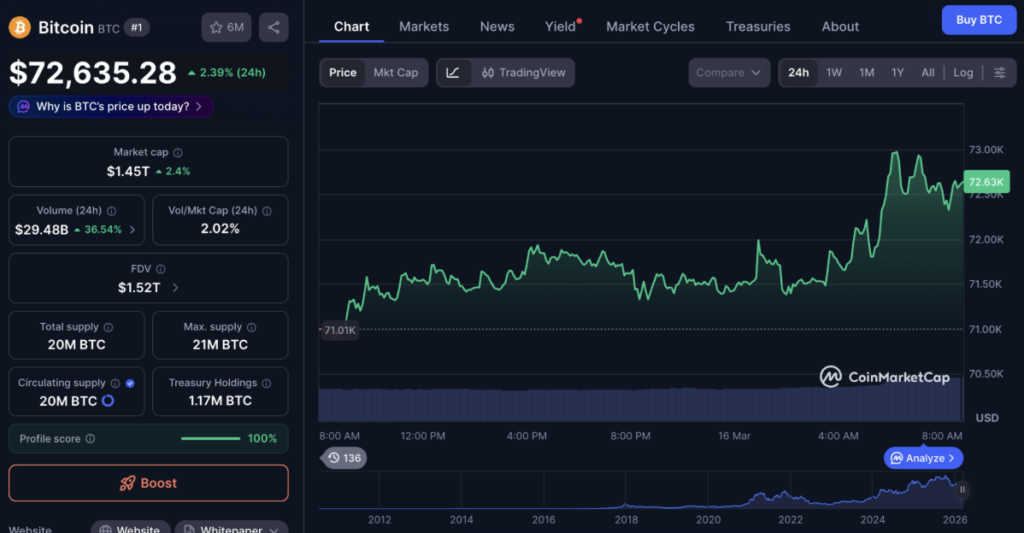Screen dimensions: 1024x533
Task: Select the line chart icon button
Action: pos(453,73)
